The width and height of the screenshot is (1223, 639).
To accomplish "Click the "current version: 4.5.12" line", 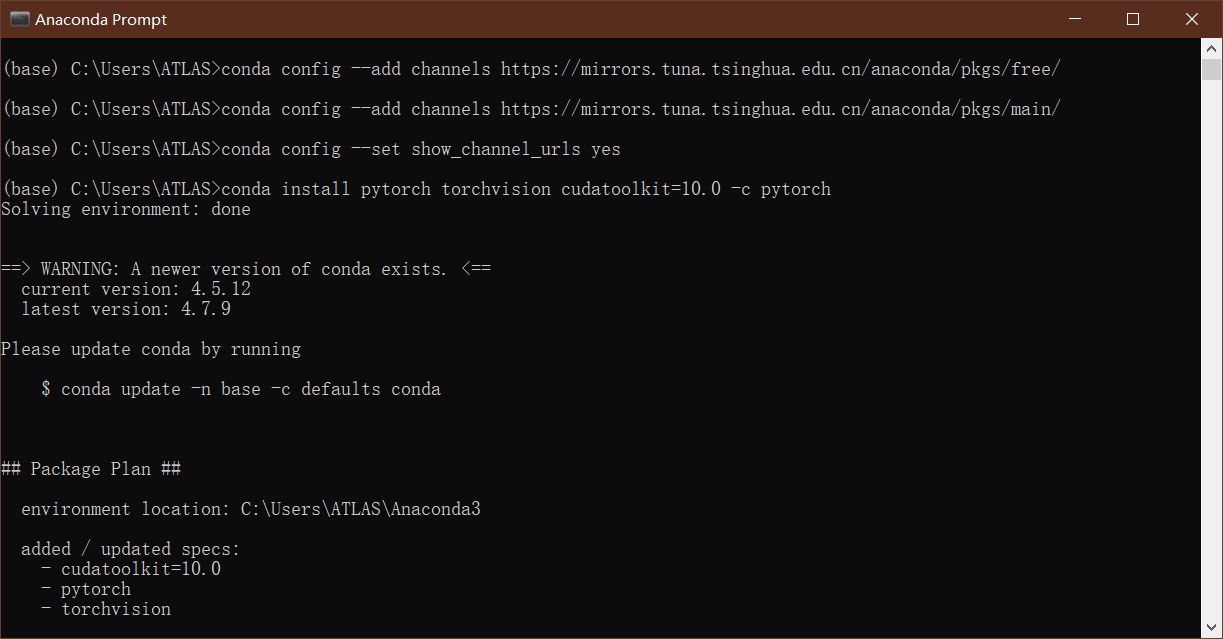I will [x=136, y=289].
